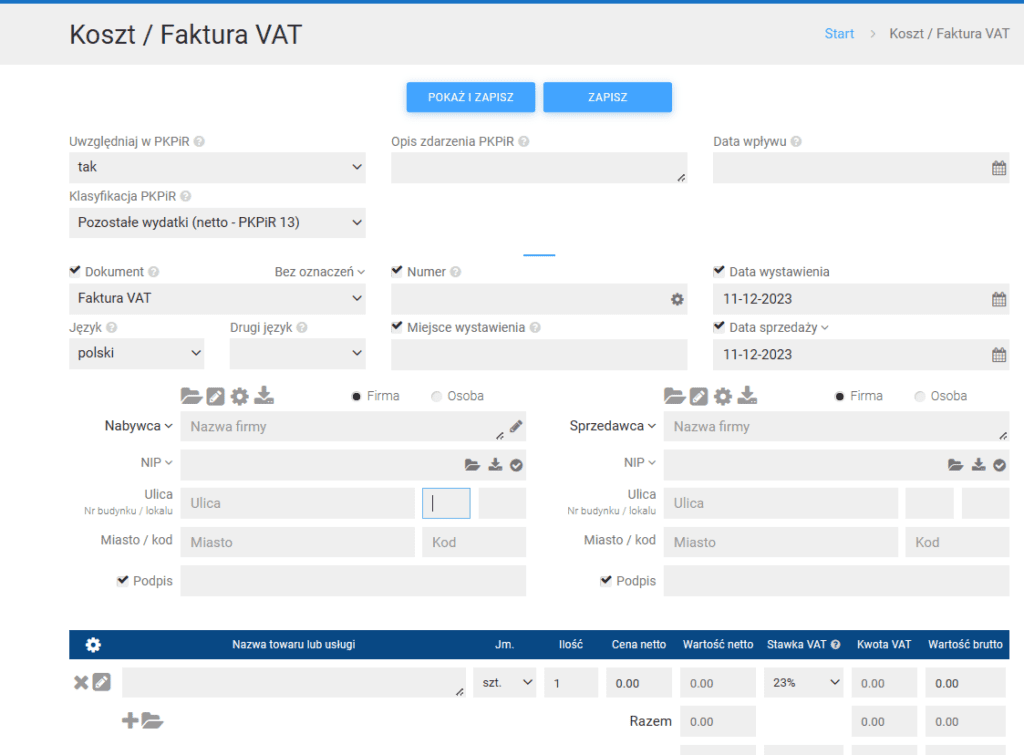Click pencil icon in Nabywca name field
This screenshot has height=755, width=1024.
[516, 427]
